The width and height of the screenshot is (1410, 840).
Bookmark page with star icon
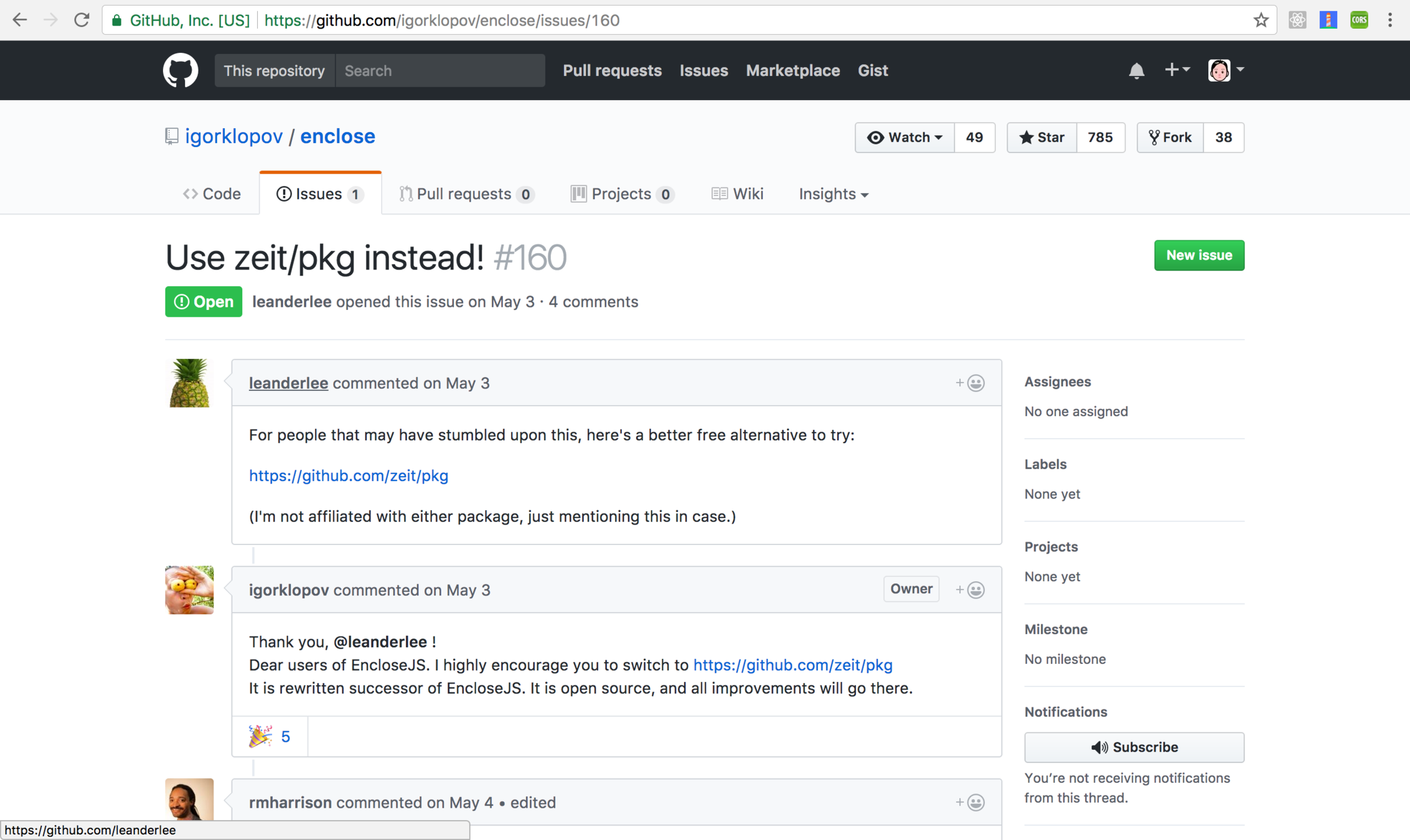(1261, 21)
